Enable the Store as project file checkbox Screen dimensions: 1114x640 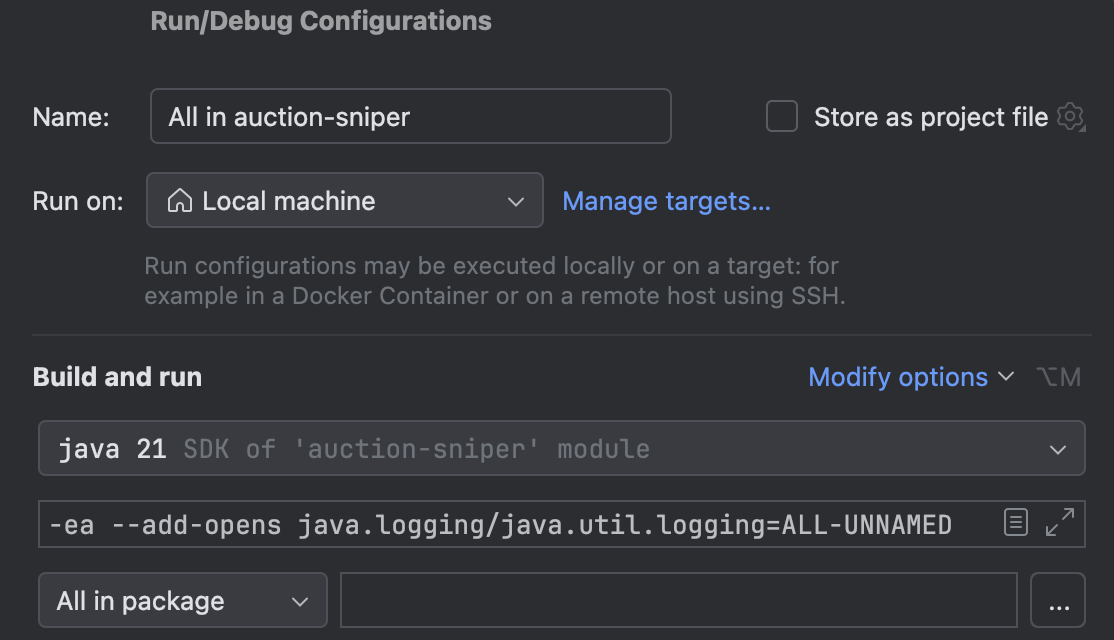tap(782, 116)
